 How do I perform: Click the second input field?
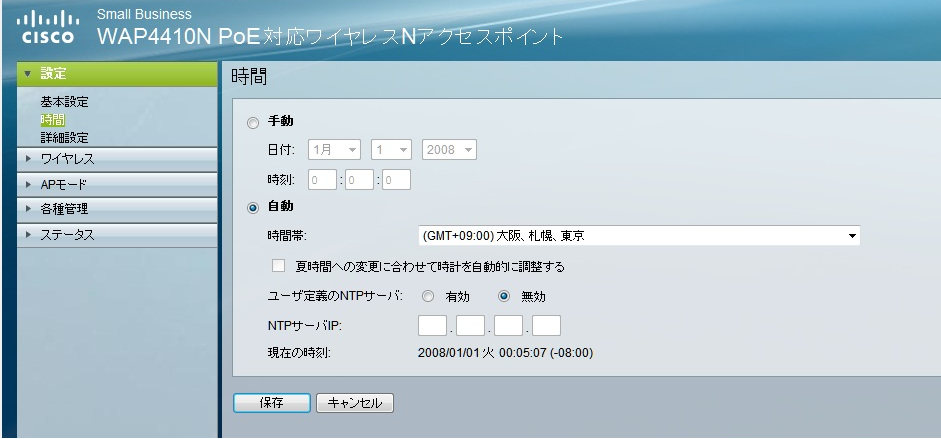396,179
